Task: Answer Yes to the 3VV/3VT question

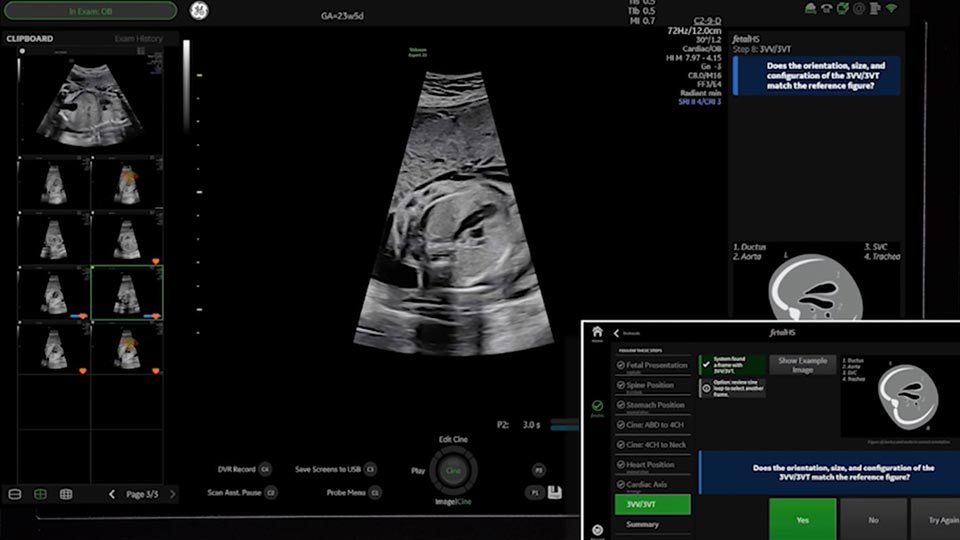Action: 802,519
